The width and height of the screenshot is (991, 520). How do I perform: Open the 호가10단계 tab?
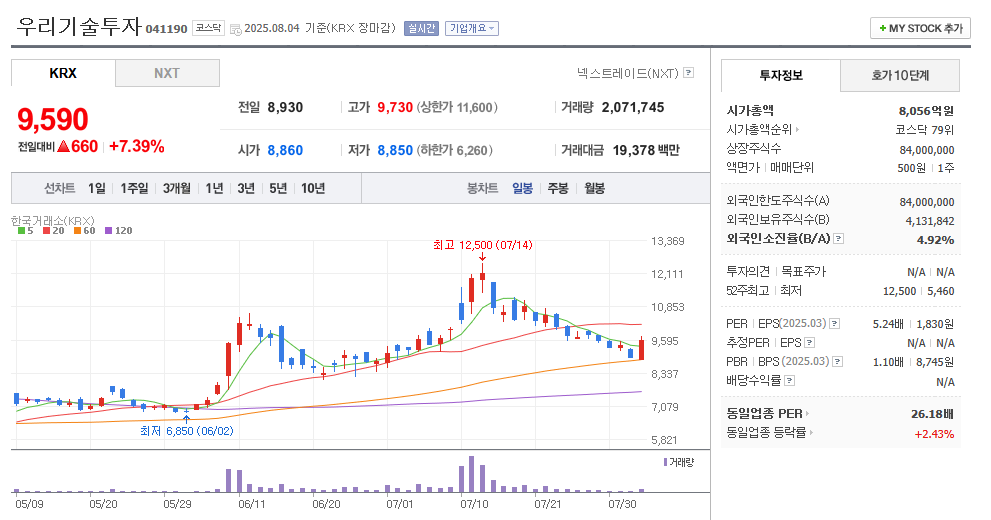pos(900,75)
